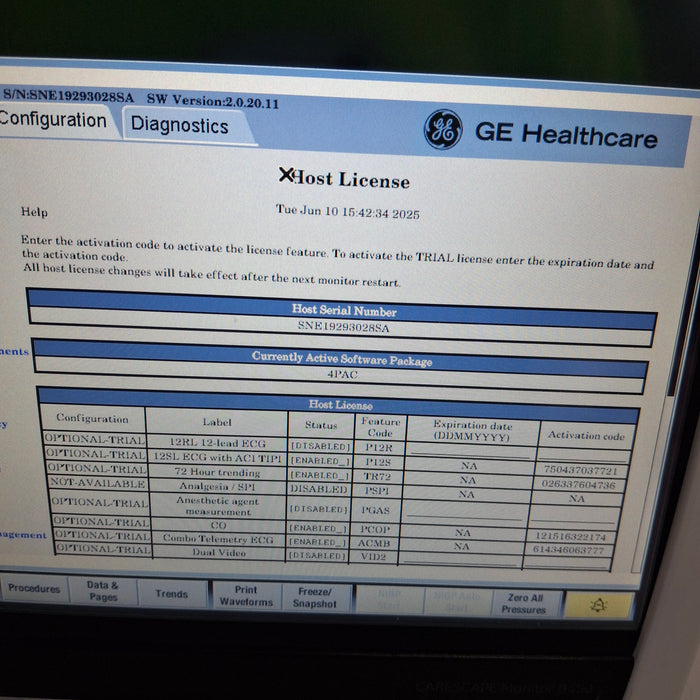The width and height of the screenshot is (700, 700).
Task: Open the Trends key
Action: [172, 594]
